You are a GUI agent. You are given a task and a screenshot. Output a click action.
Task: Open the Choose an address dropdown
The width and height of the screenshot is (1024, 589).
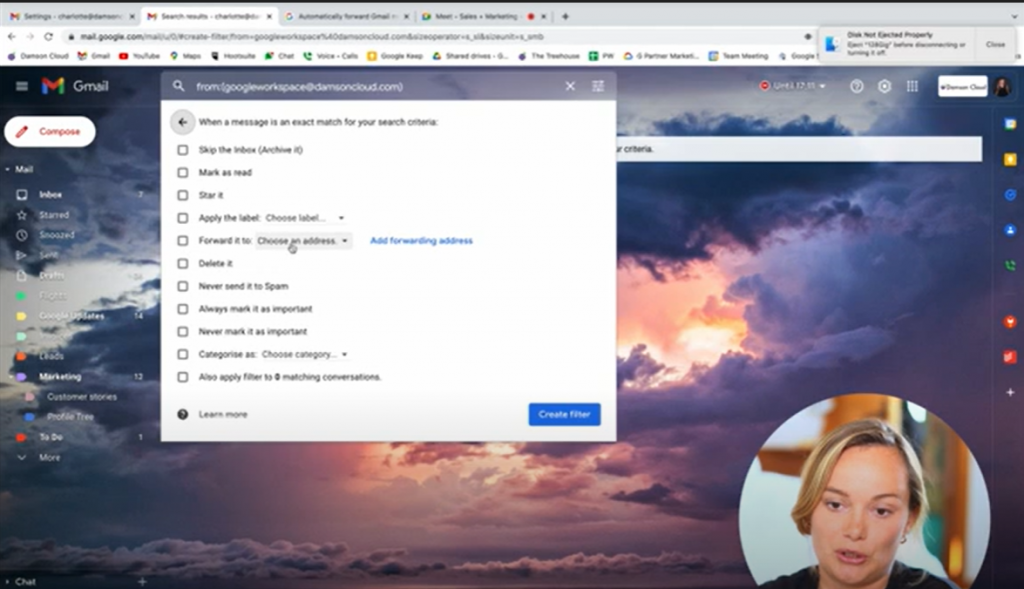pyautogui.click(x=303, y=240)
